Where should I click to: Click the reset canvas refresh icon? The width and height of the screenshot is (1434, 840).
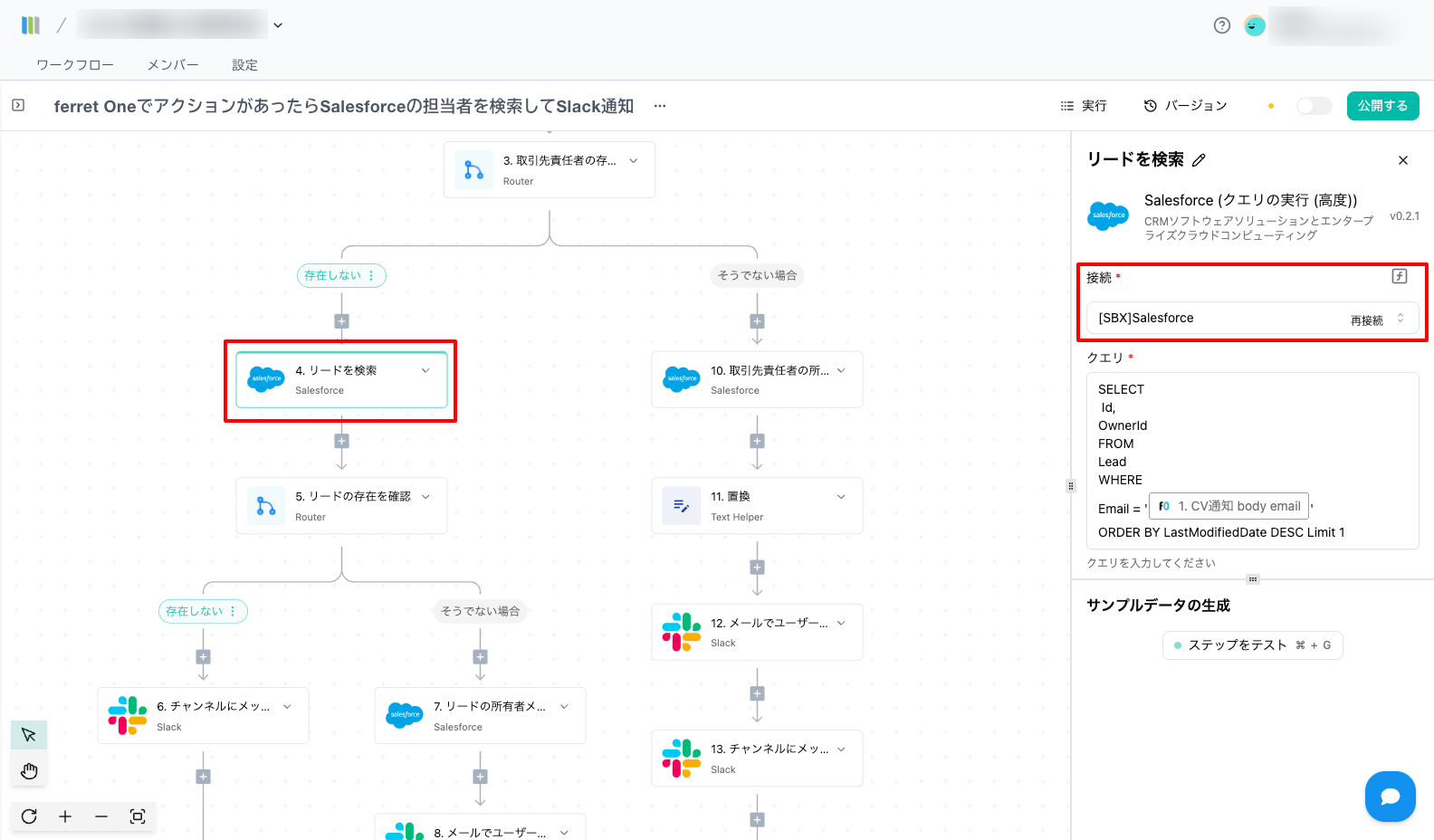pos(29,816)
